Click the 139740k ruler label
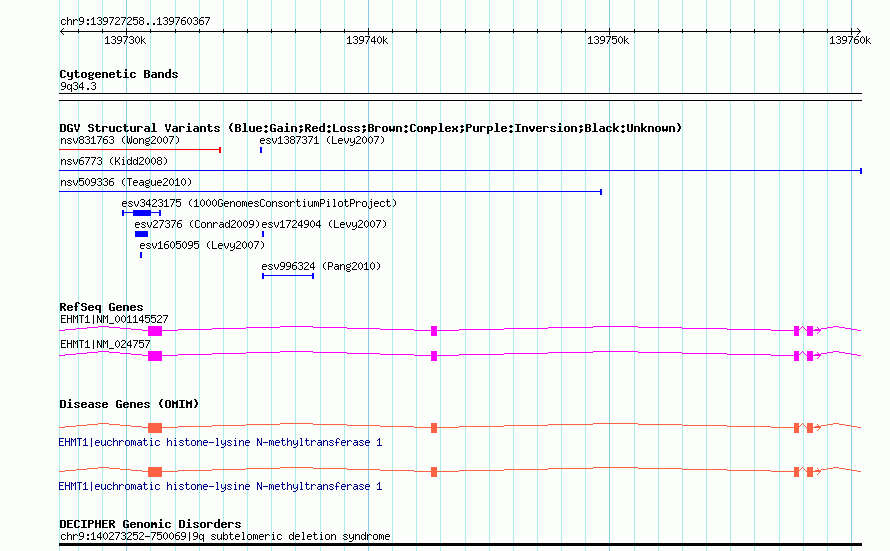 [367, 40]
